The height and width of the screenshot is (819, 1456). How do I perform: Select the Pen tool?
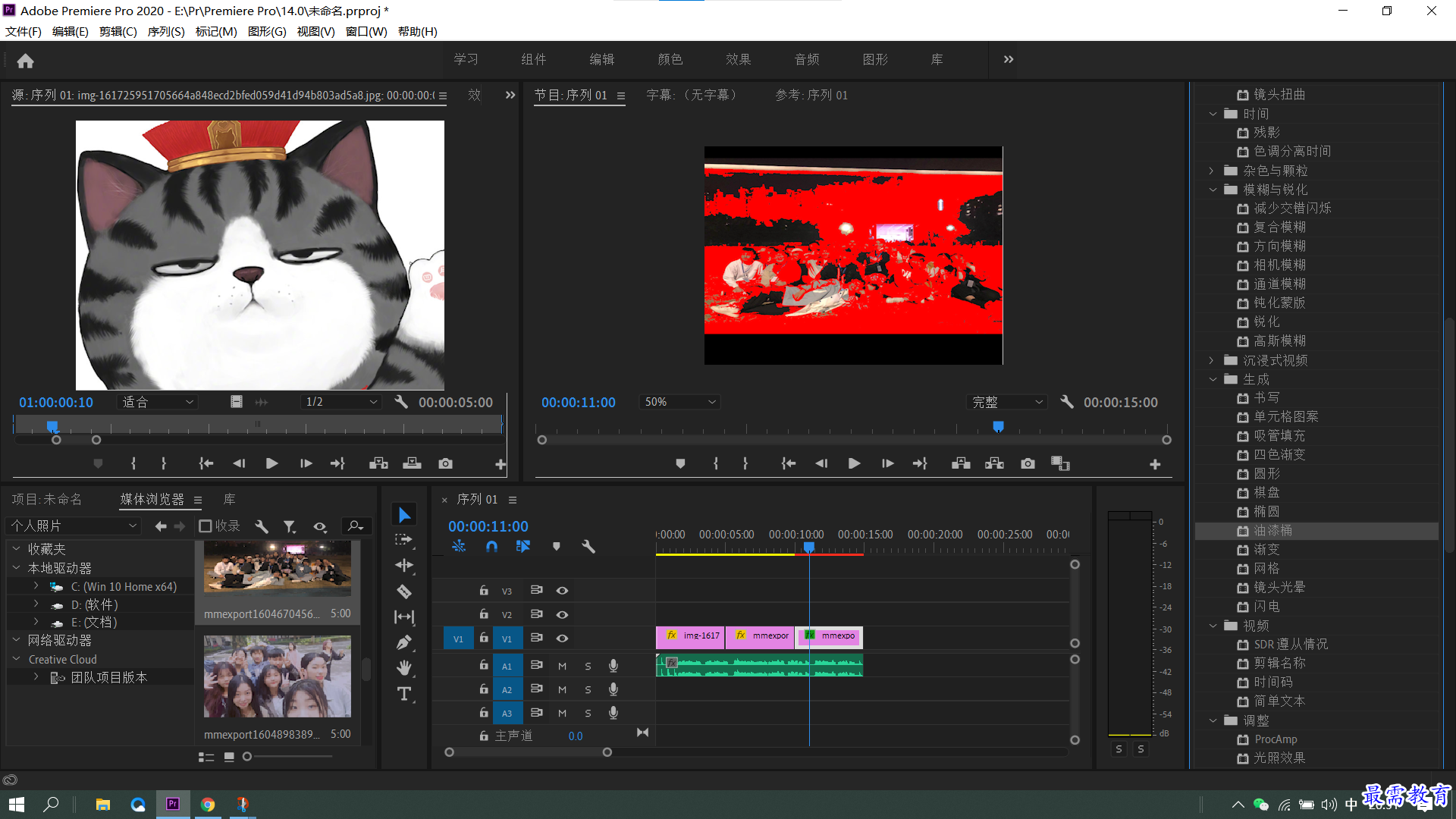403,643
